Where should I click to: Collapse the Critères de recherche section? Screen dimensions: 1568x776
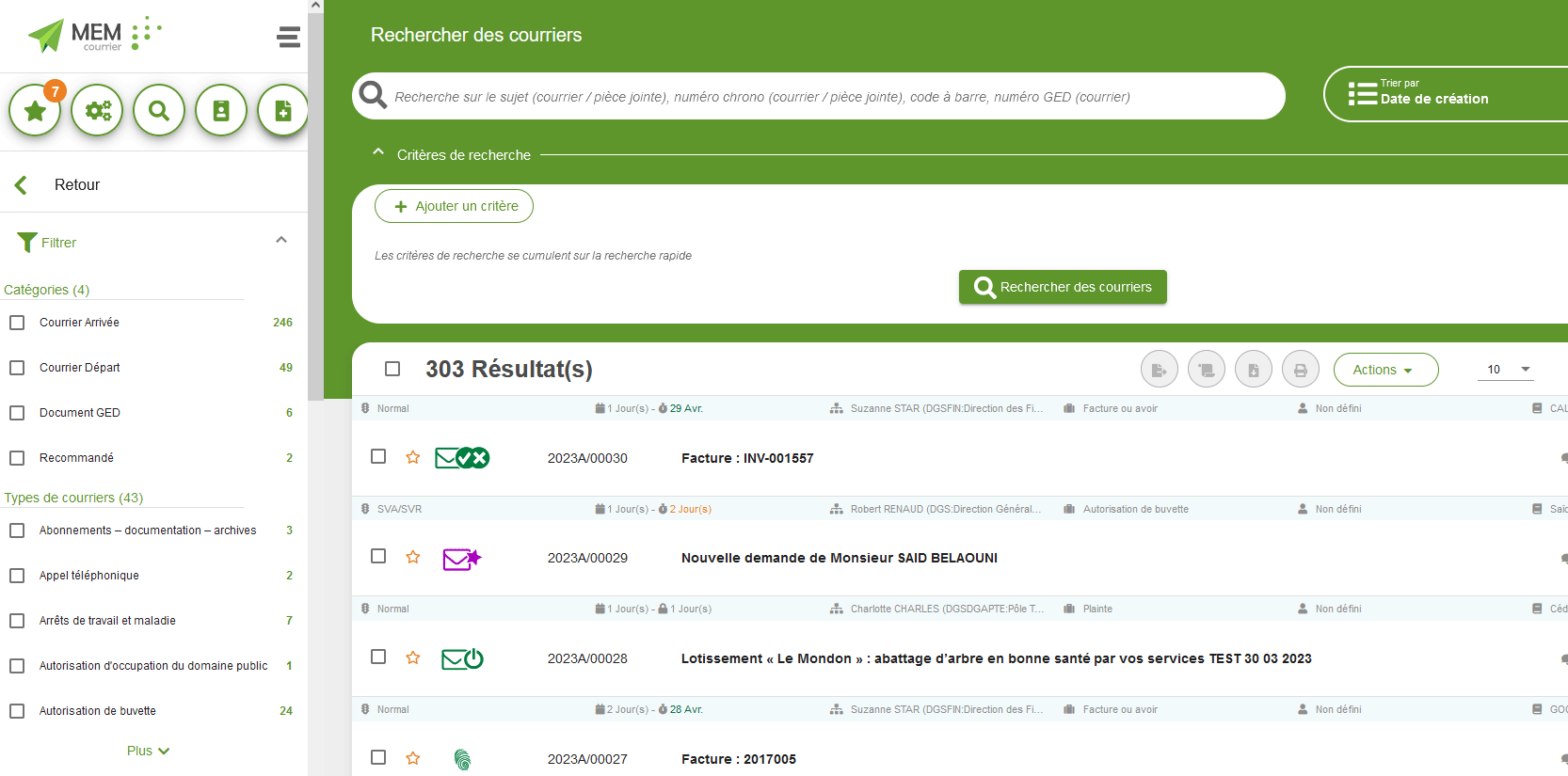(x=378, y=153)
